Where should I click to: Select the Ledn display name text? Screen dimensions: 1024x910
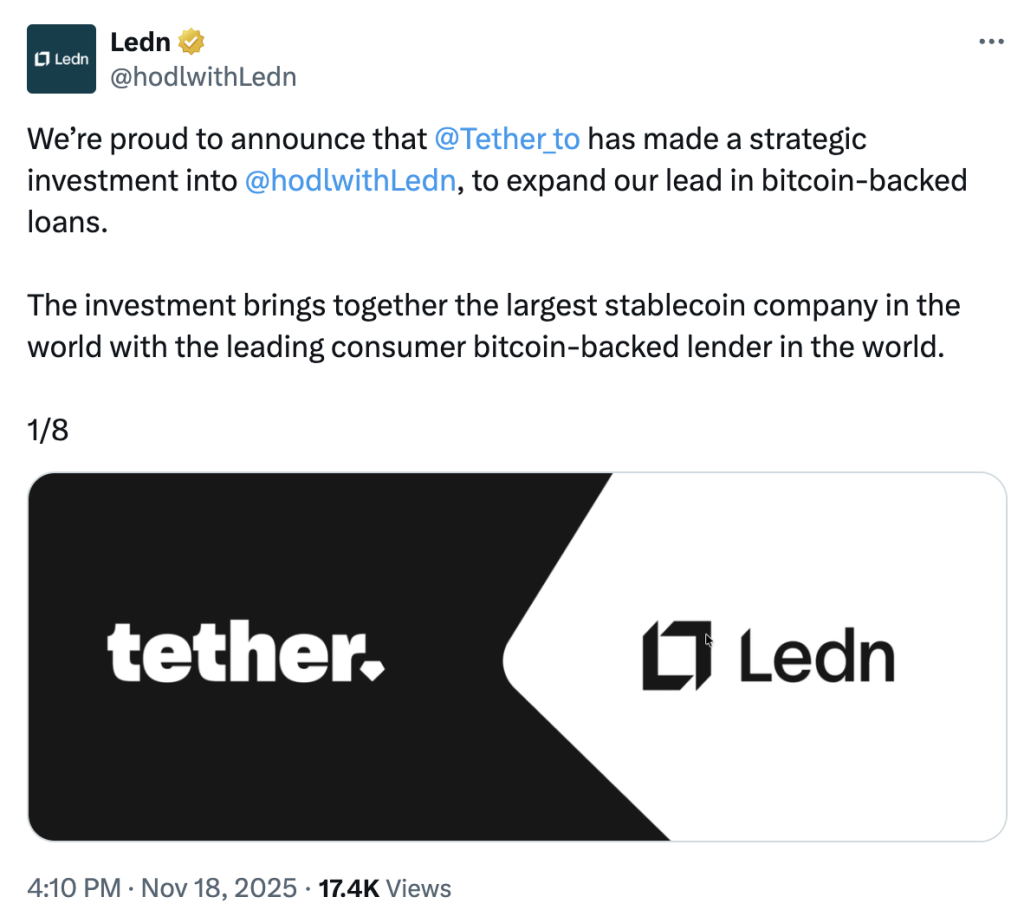[138, 41]
